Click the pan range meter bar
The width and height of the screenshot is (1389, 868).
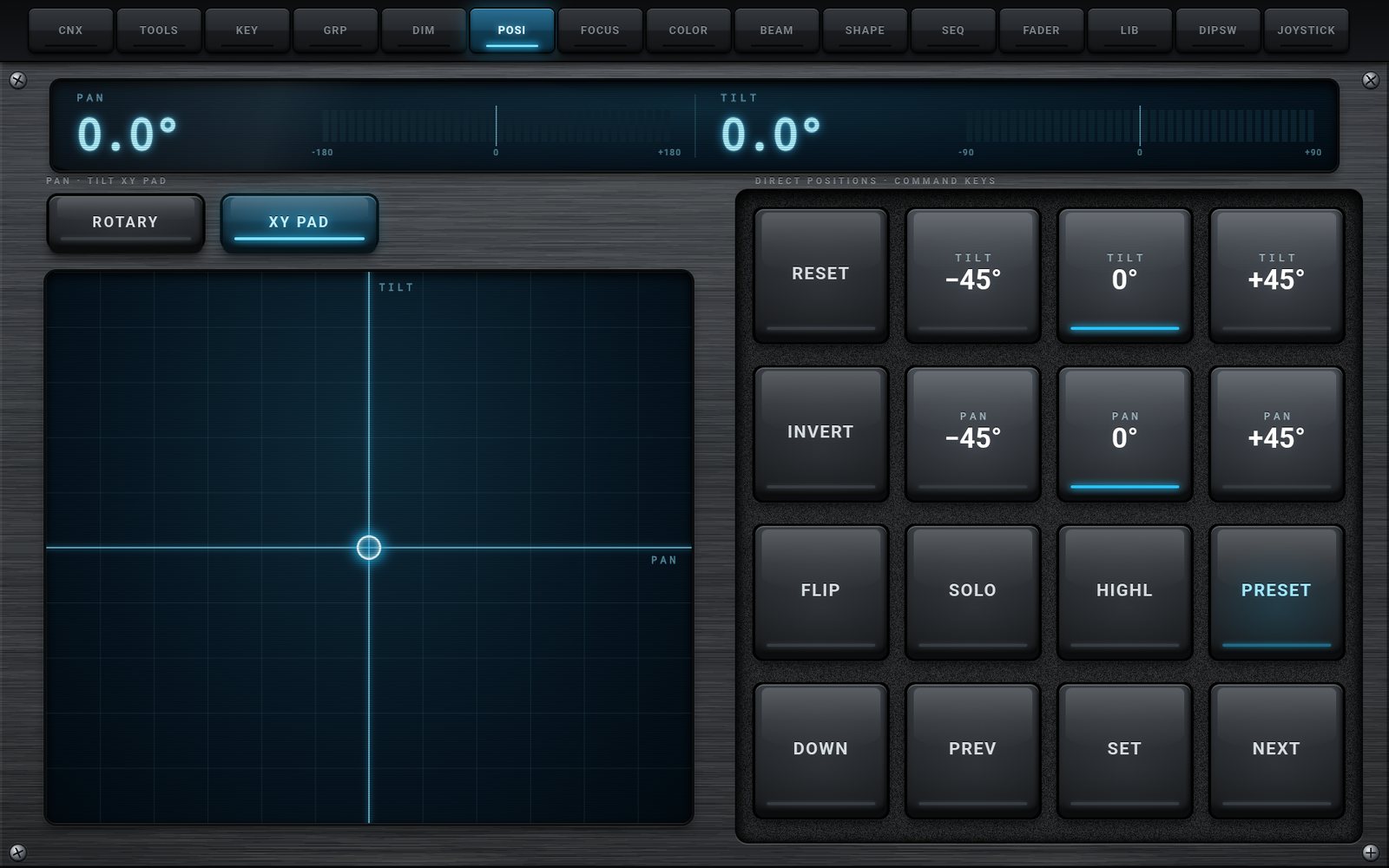pyautogui.click(x=497, y=126)
